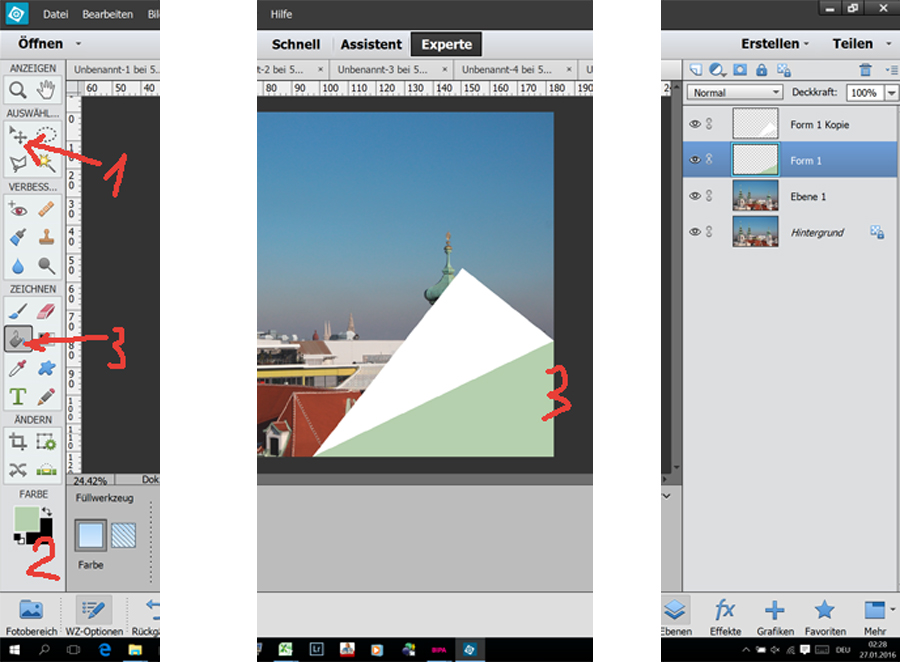Choose pattern fill option under Füllwerkzeug
Viewport: 900px width, 662px height.
123,535
